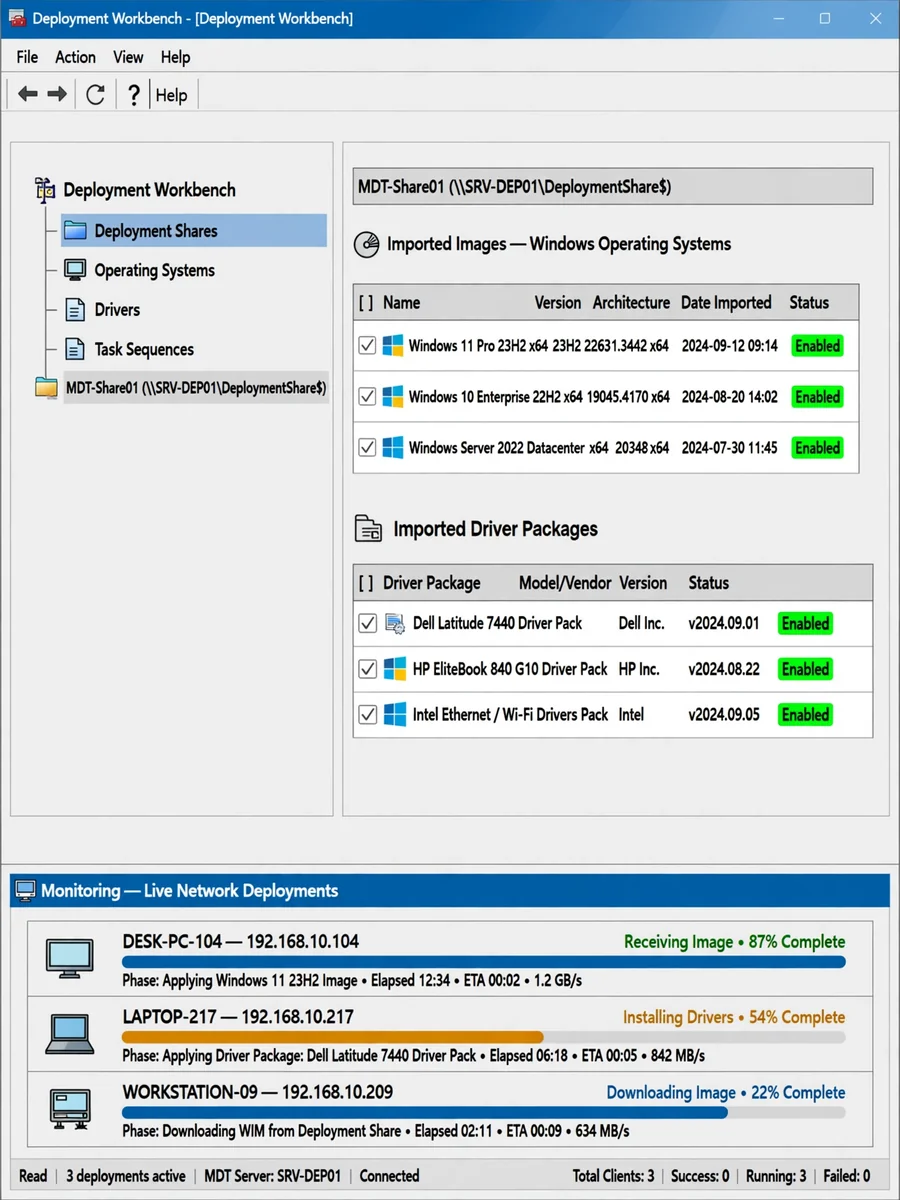This screenshot has height=1200, width=900.
Task: Click the LAPTOP-217 laptop icon
Action: 70,1033
